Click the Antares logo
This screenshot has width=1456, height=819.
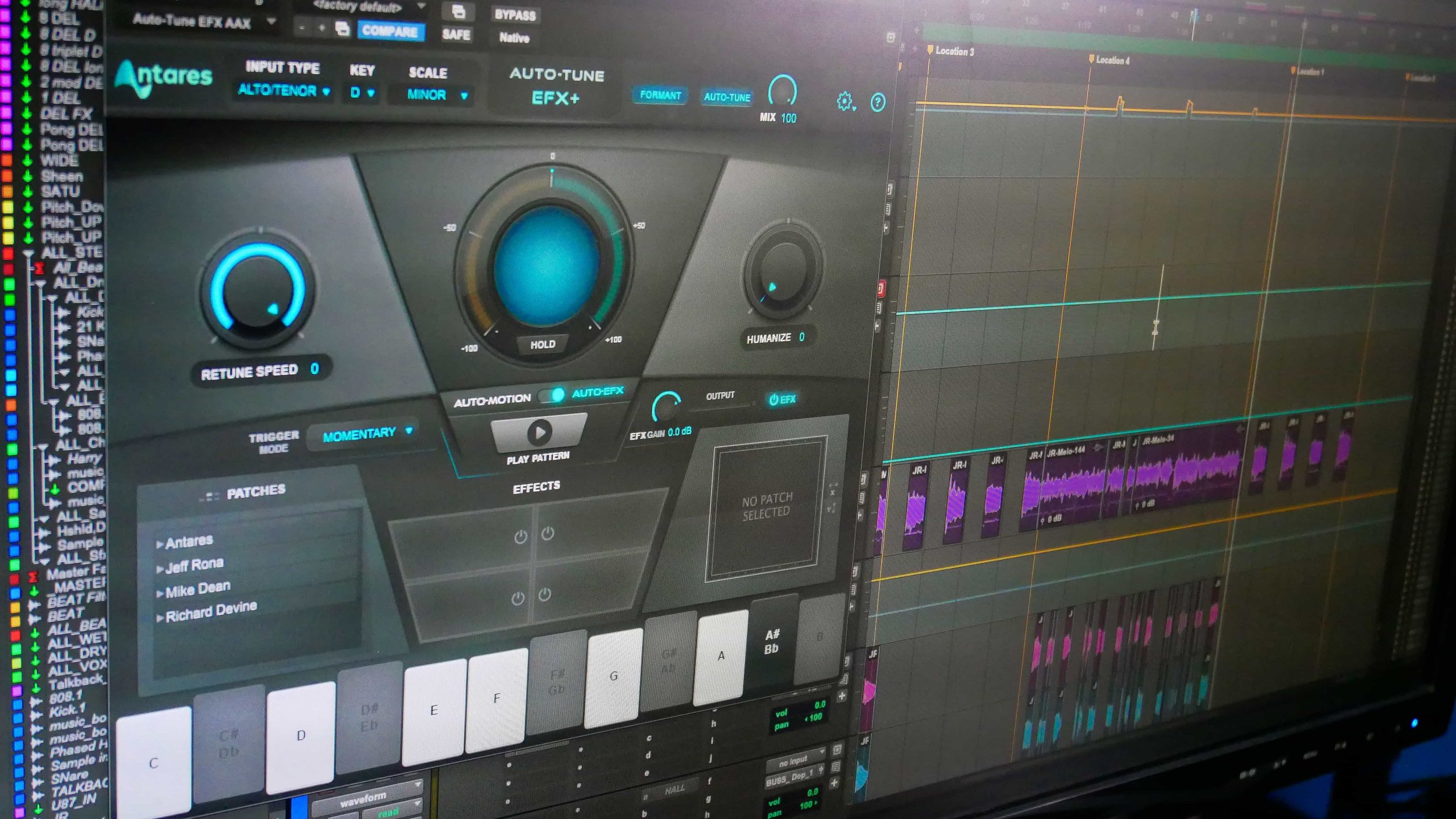click(164, 79)
